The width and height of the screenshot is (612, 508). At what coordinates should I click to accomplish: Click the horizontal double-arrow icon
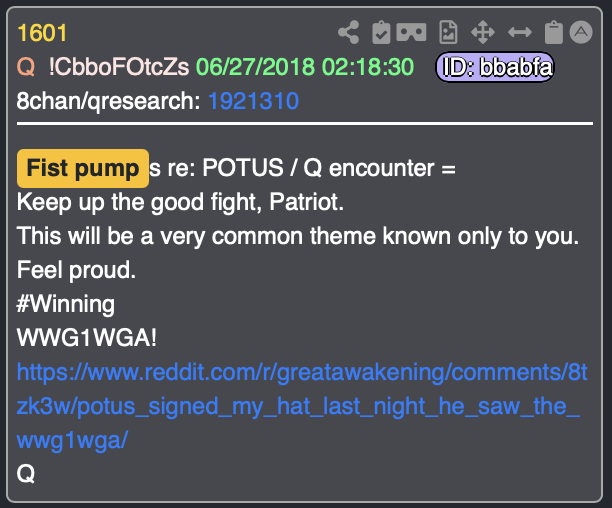click(520, 32)
